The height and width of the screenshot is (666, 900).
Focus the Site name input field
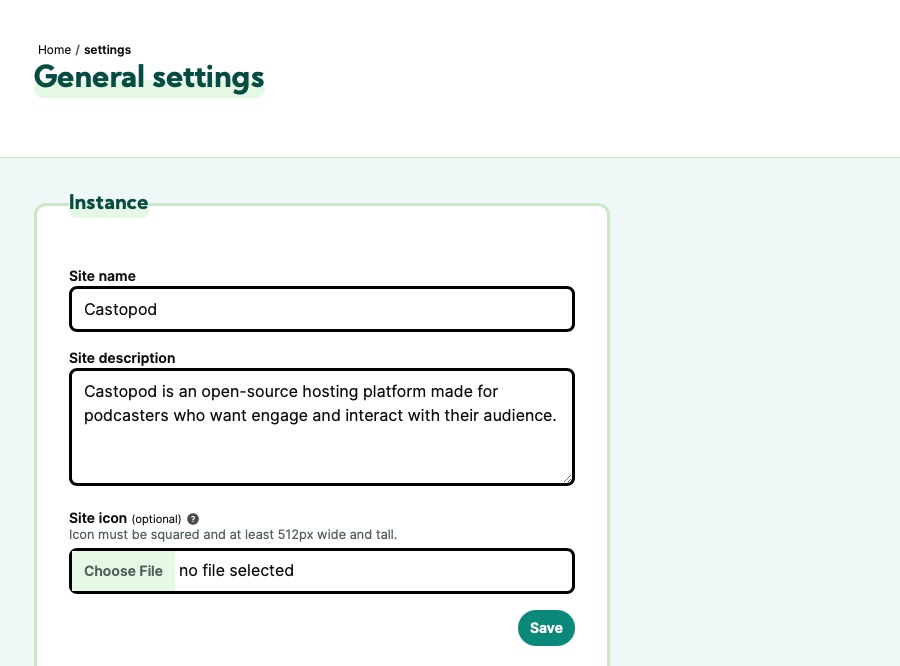click(x=322, y=309)
